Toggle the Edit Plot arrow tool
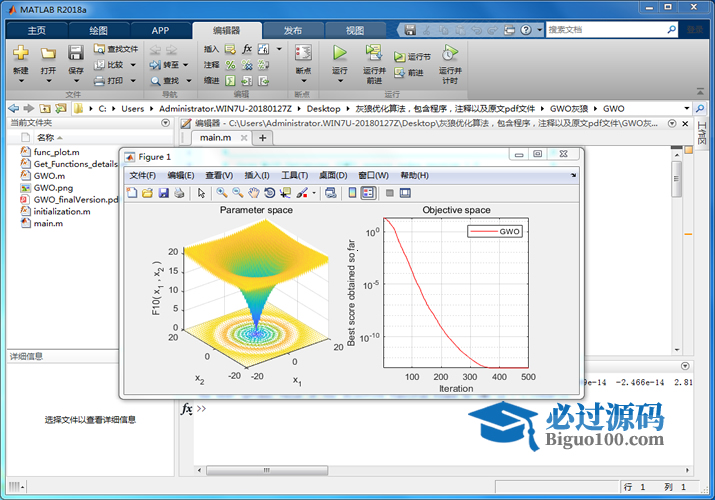This screenshot has width=715, height=500. coord(201,193)
